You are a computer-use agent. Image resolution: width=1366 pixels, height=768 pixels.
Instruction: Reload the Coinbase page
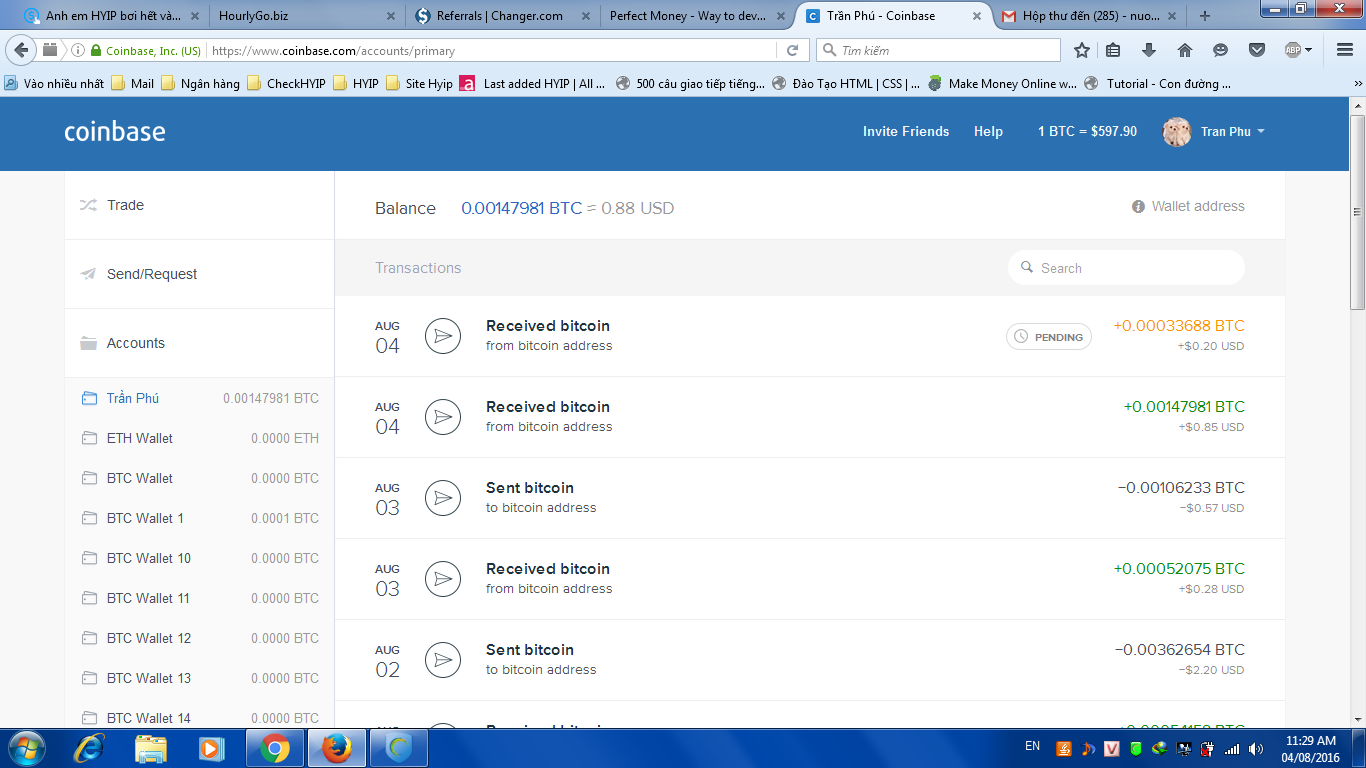click(793, 50)
